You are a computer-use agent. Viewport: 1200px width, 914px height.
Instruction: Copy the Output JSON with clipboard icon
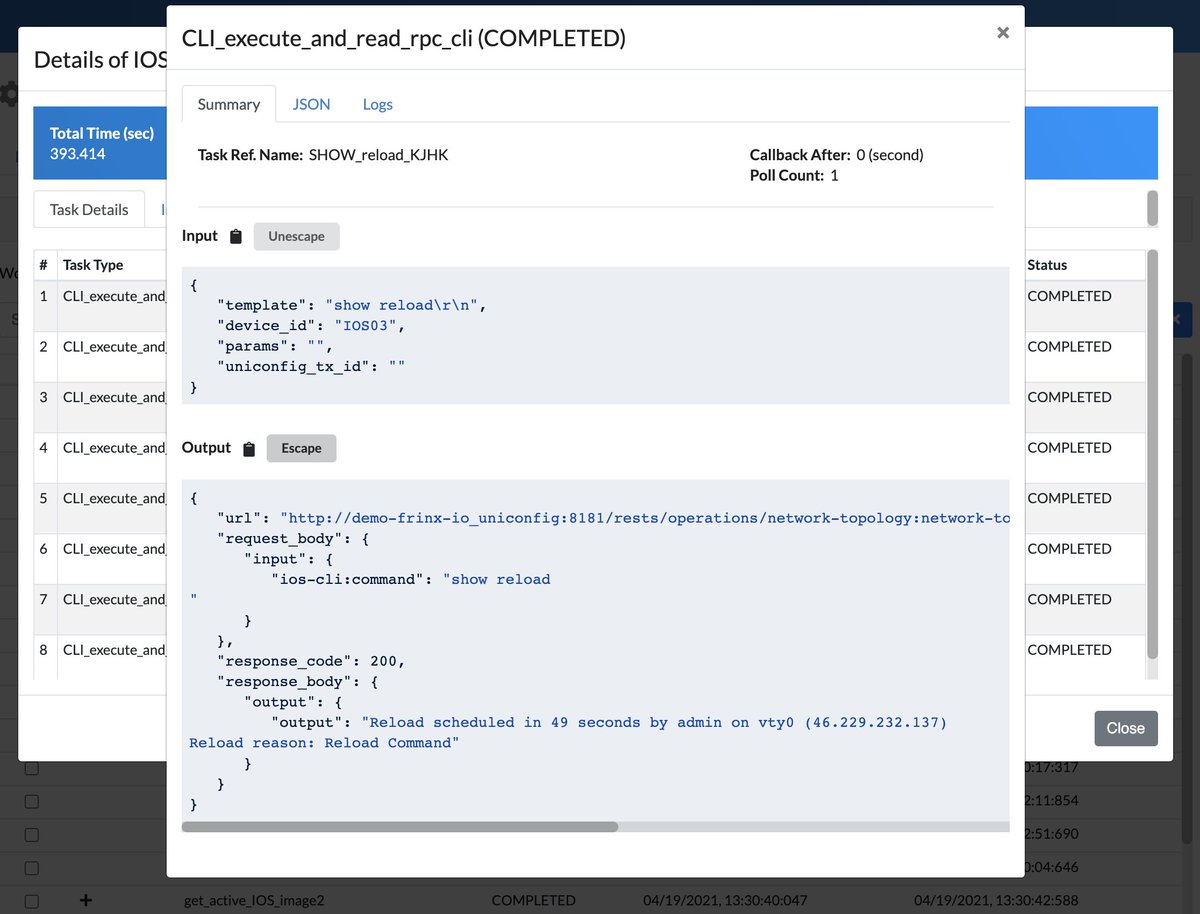249,449
